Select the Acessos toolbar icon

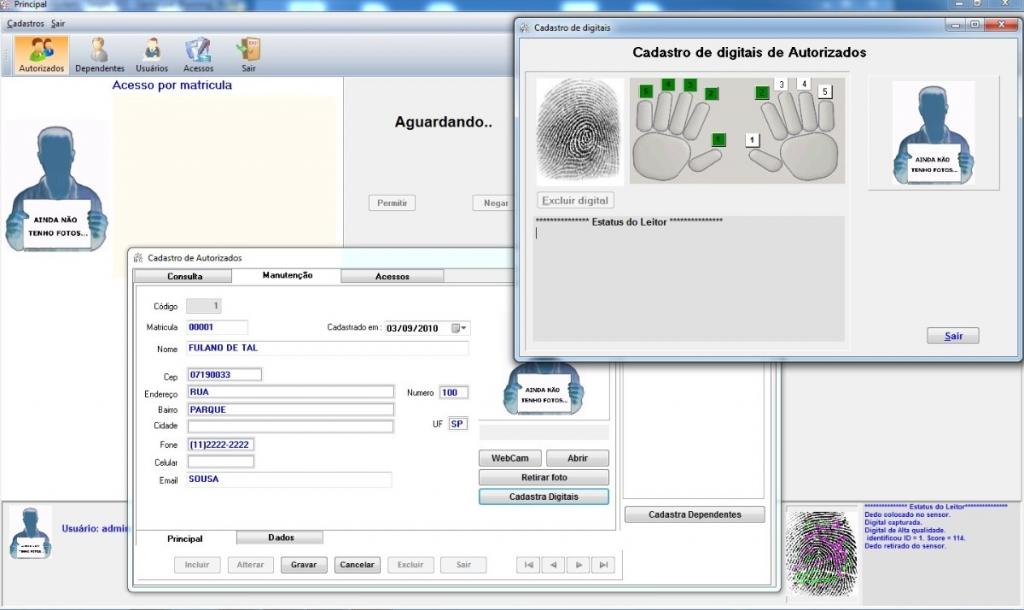198,55
